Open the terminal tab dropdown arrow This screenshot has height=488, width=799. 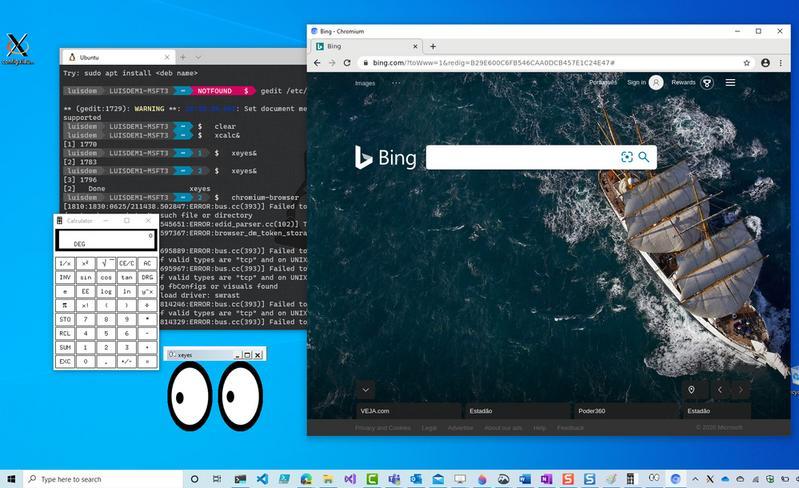(198, 57)
